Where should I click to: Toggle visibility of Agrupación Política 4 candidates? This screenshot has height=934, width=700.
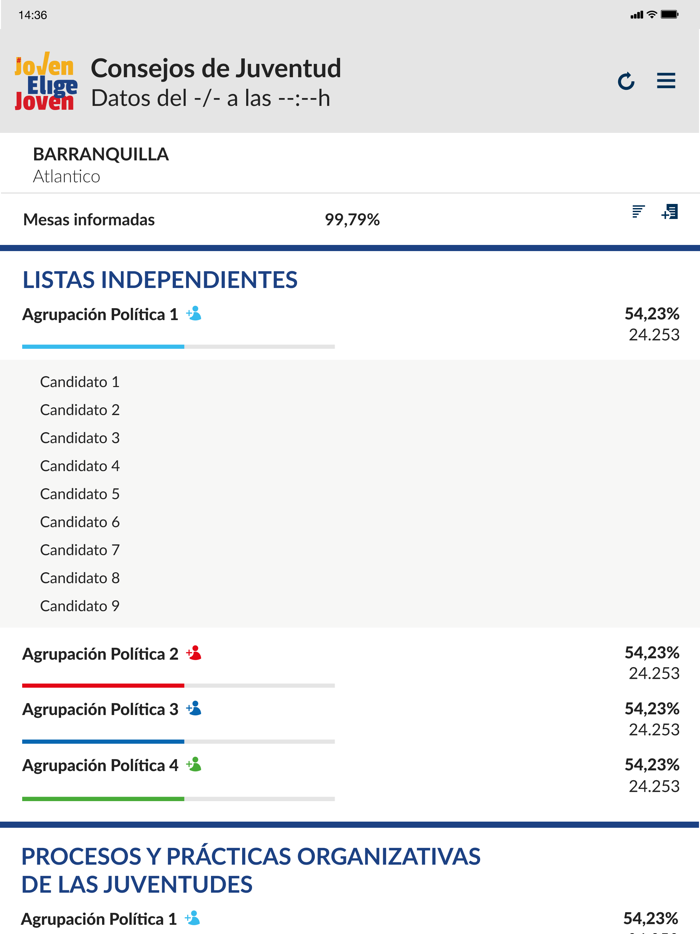click(100, 765)
